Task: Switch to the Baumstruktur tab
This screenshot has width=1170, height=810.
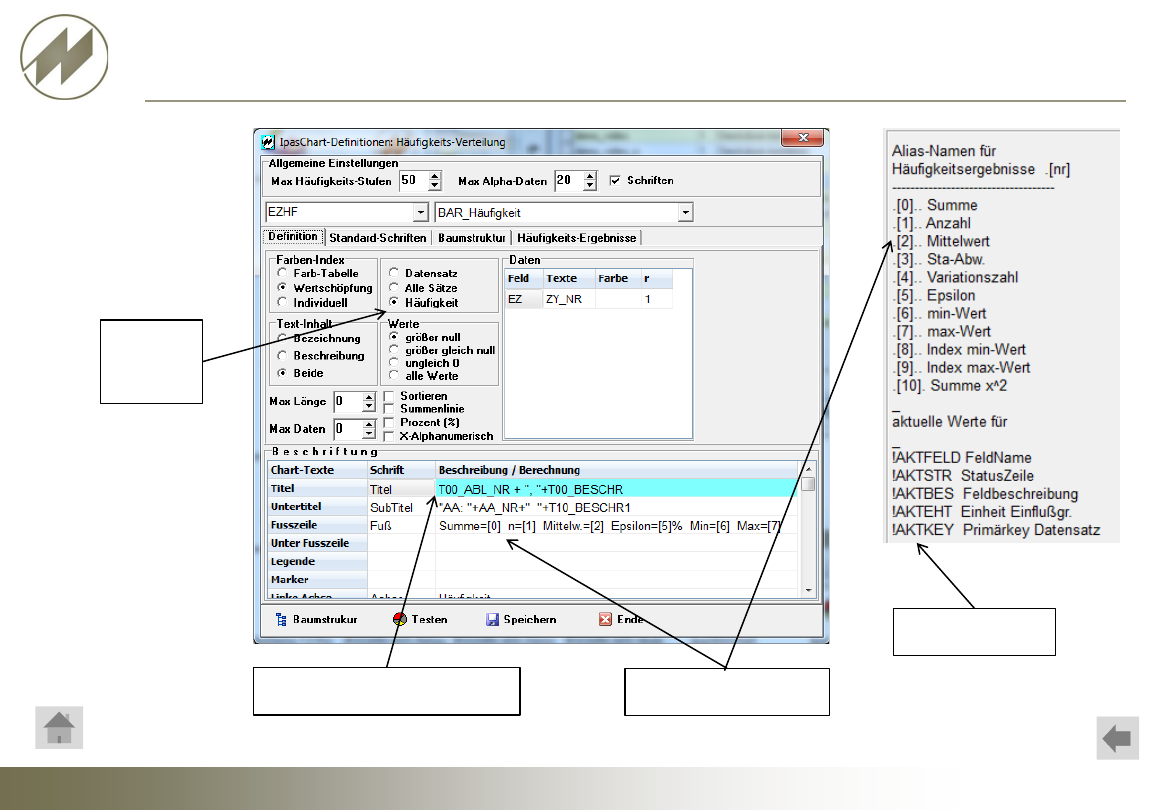Action: pos(472,238)
